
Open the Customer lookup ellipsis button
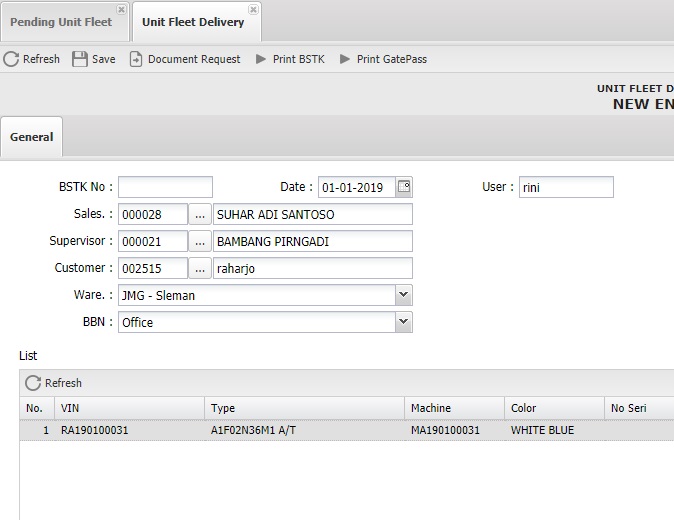(200, 268)
